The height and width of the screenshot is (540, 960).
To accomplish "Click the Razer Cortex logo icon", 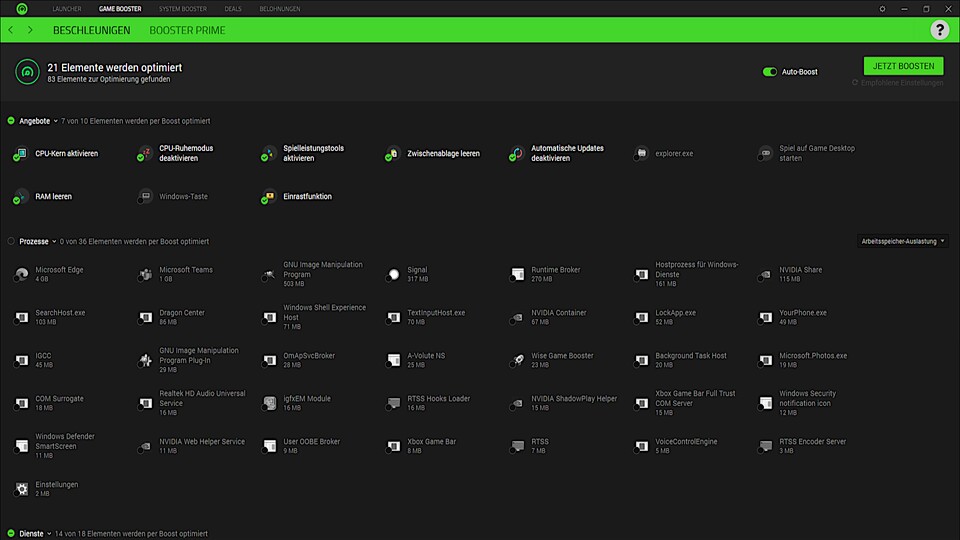I will click(22, 9).
